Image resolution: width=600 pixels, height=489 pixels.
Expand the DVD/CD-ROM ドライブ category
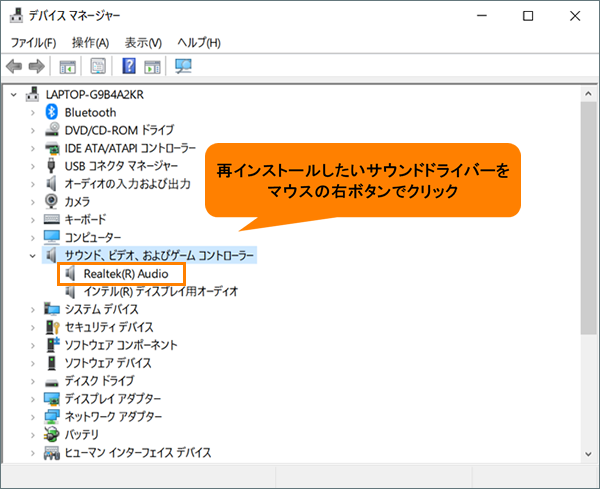point(33,130)
